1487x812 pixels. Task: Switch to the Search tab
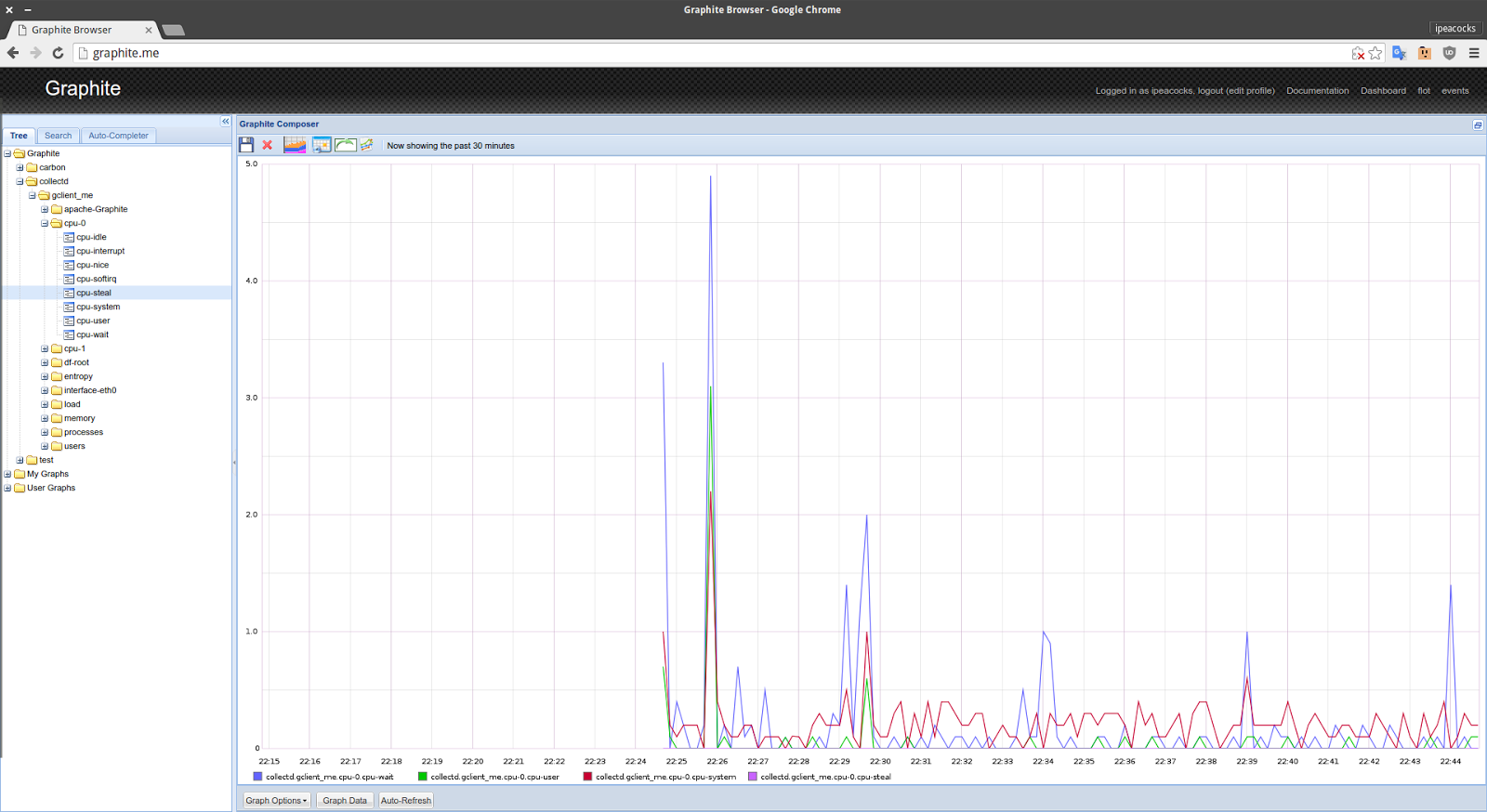[58, 136]
